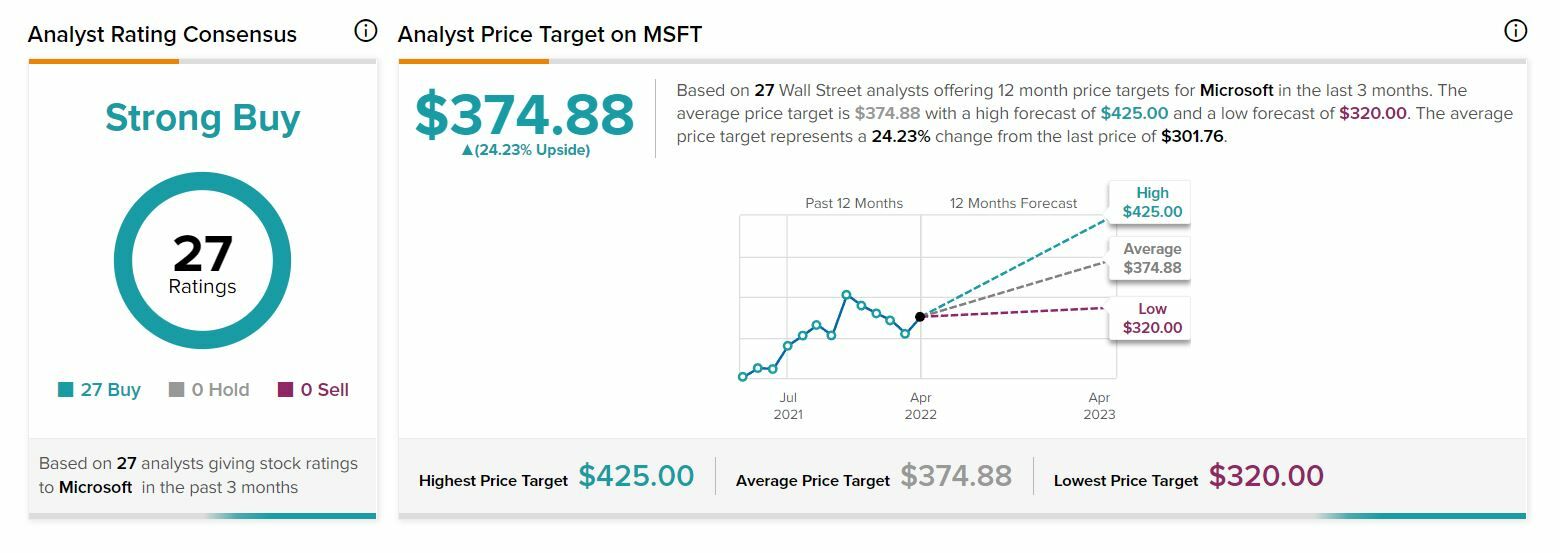This screenshot has height=553, width=1560.
Task: Click the Apr 2023 axis label
Action: tap(1099, 406)
